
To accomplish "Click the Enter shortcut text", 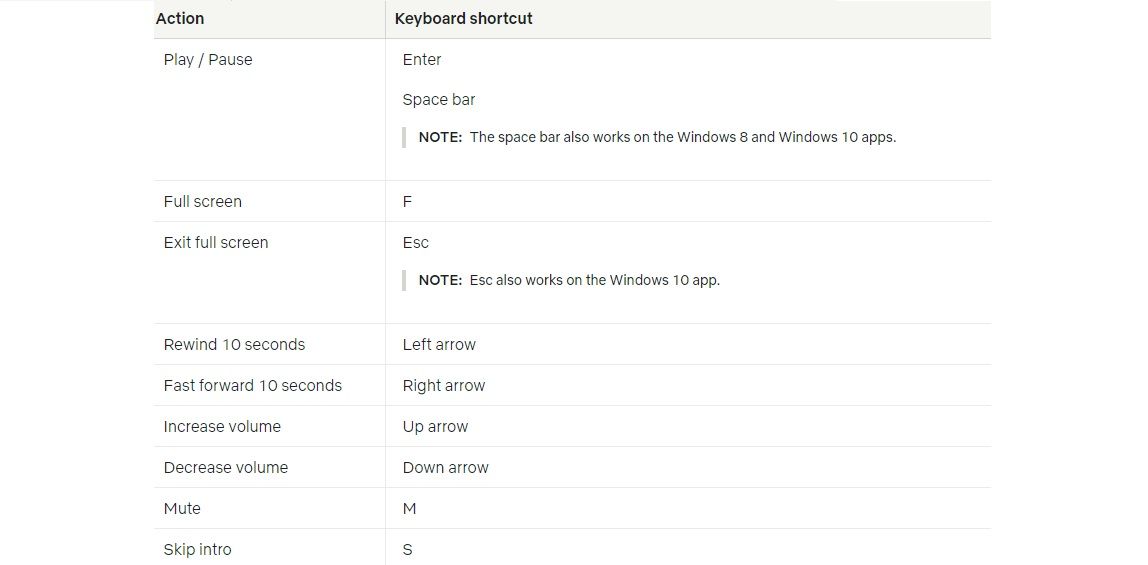I will click(x=422, y=60).
